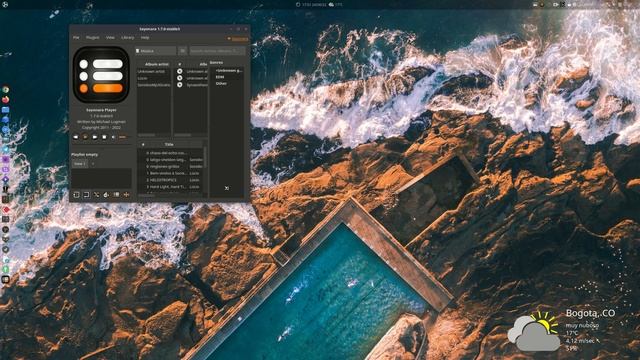Sort tracks by the Title column header

[169, 144]
